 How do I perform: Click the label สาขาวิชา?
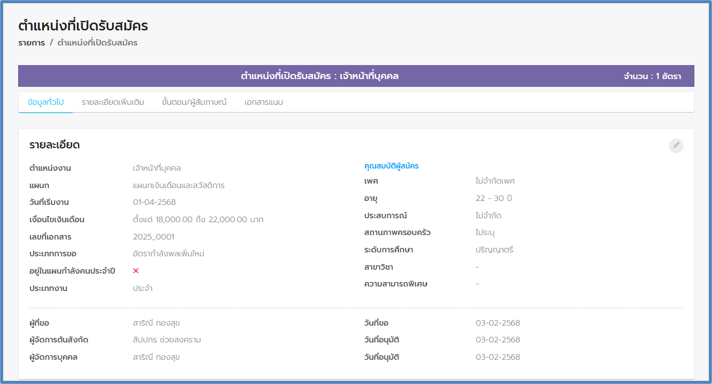[x=378, y=267]
